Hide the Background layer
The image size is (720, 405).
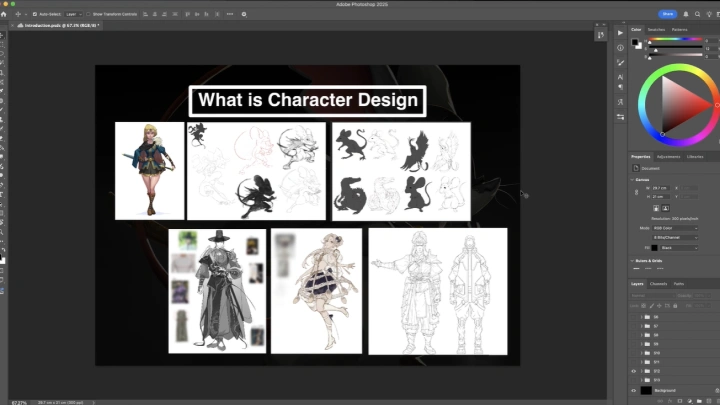click(634, 390)
